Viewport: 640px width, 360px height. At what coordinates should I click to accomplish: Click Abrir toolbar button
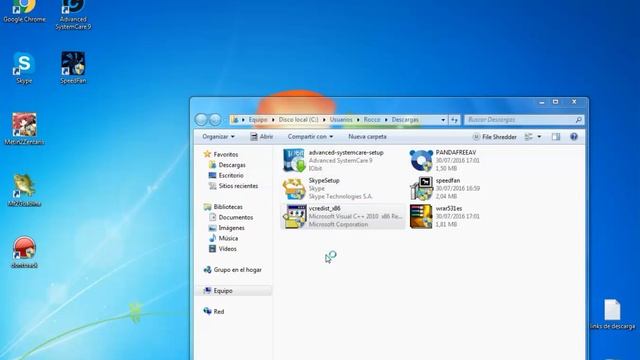[x=262, y=137]
